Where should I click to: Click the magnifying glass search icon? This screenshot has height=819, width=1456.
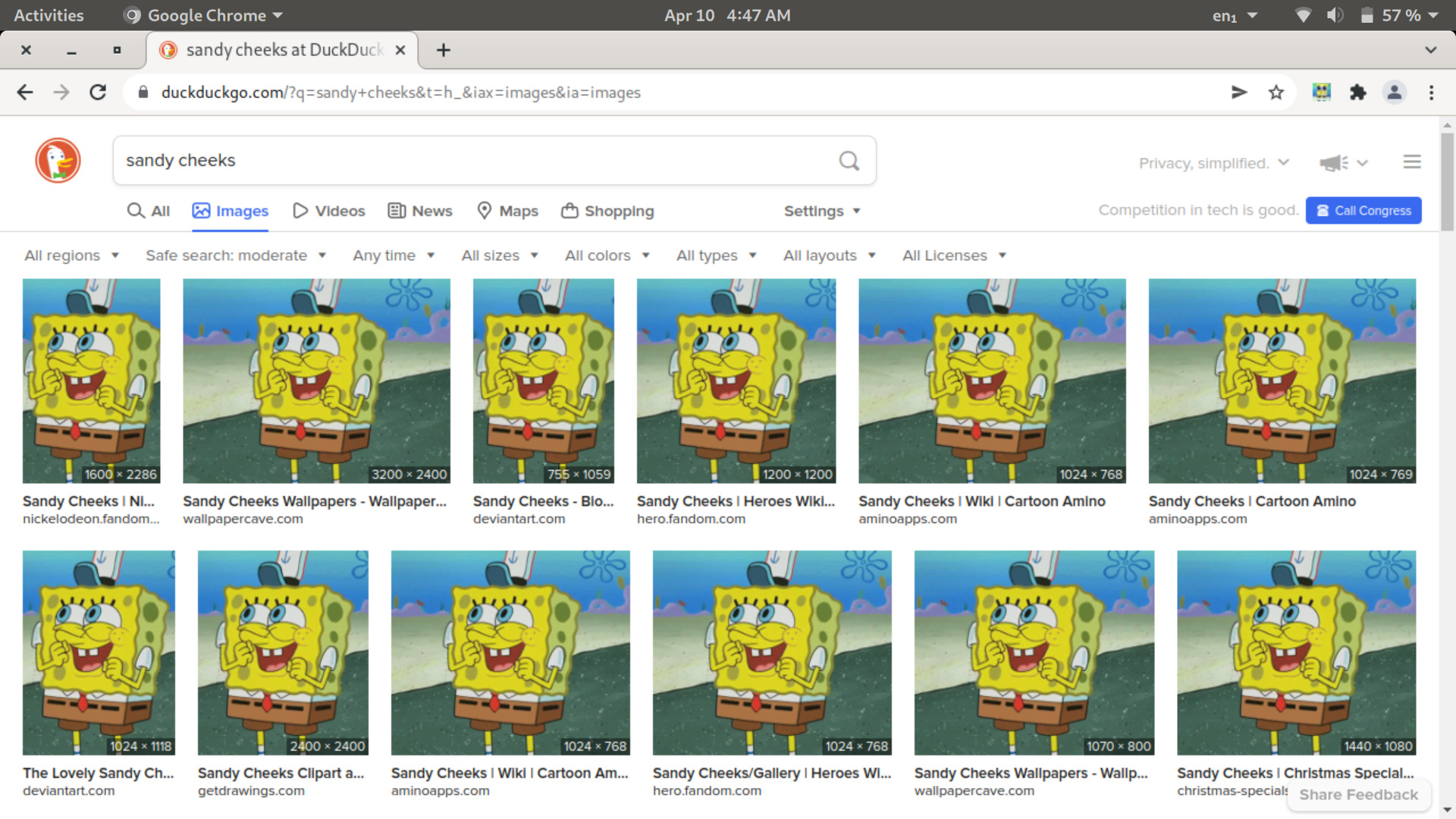point(849,161)
